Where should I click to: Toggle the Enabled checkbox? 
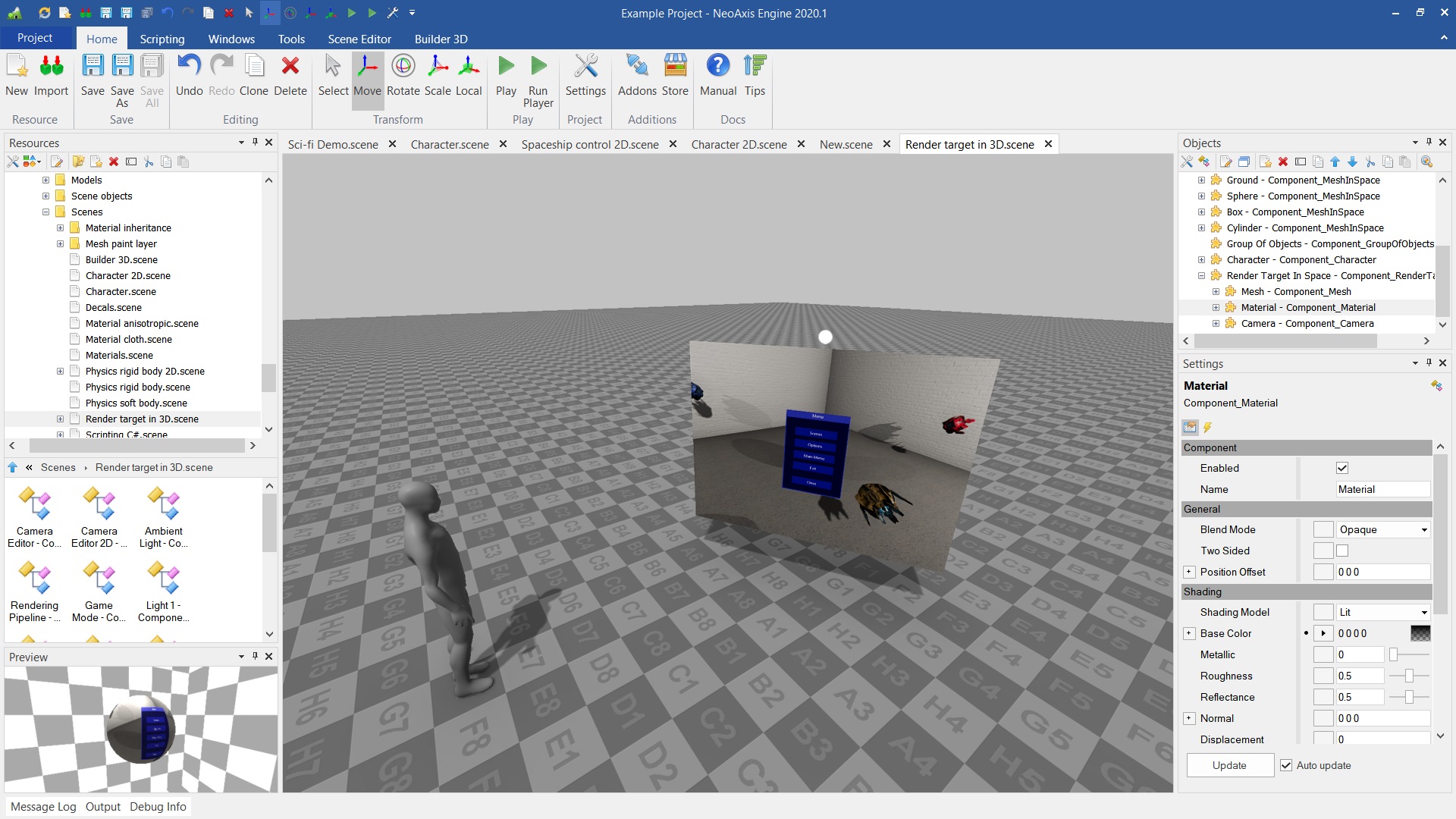(x=1342, y=468)
